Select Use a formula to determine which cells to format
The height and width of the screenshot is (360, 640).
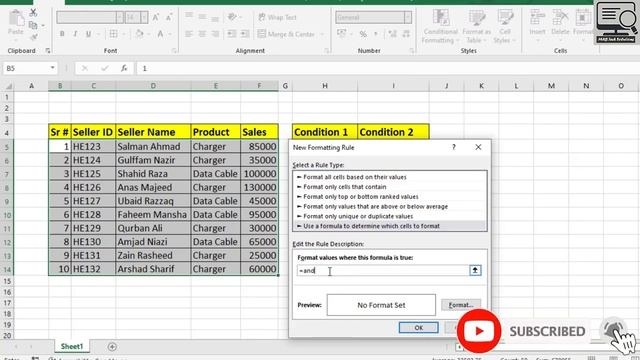pos(390,226)
